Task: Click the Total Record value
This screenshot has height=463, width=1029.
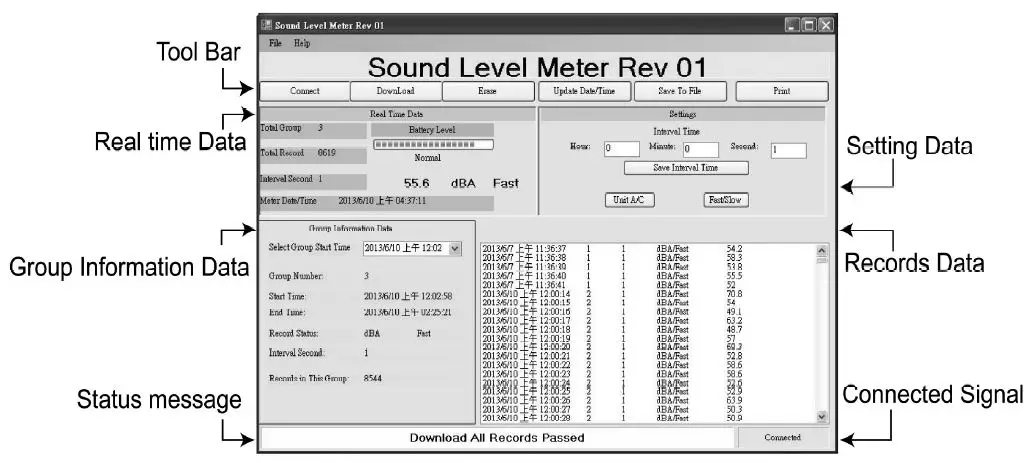Action: pos(327,153)
